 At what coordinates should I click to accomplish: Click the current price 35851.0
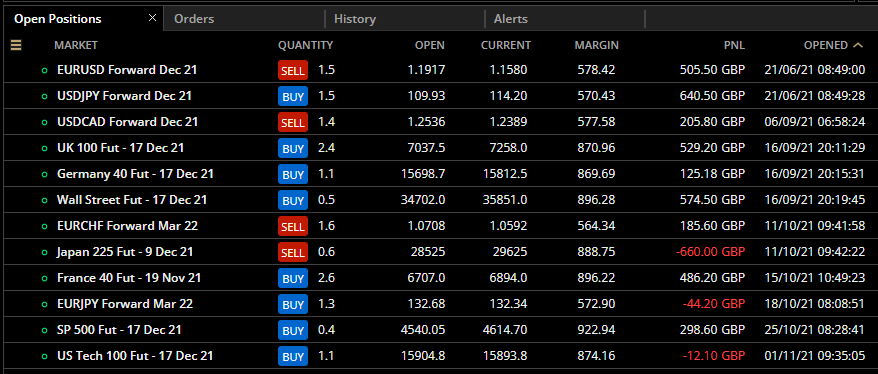tap(505, 200)
